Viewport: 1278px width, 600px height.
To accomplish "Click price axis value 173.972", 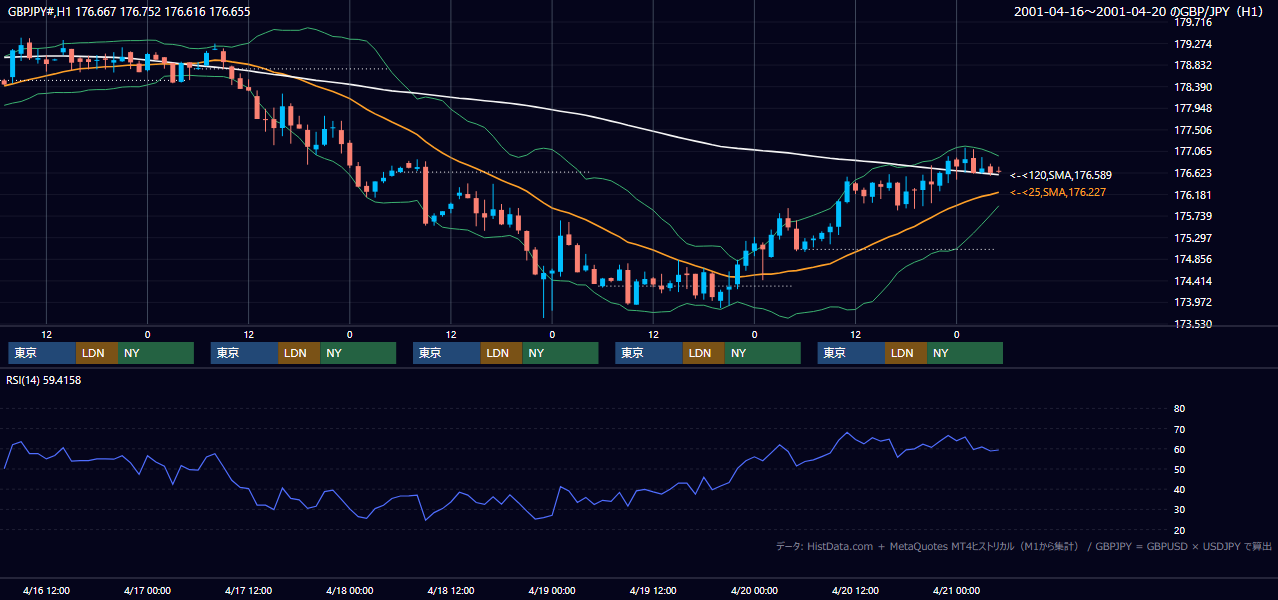I will pyautogui.click(x=1192, y=302).
